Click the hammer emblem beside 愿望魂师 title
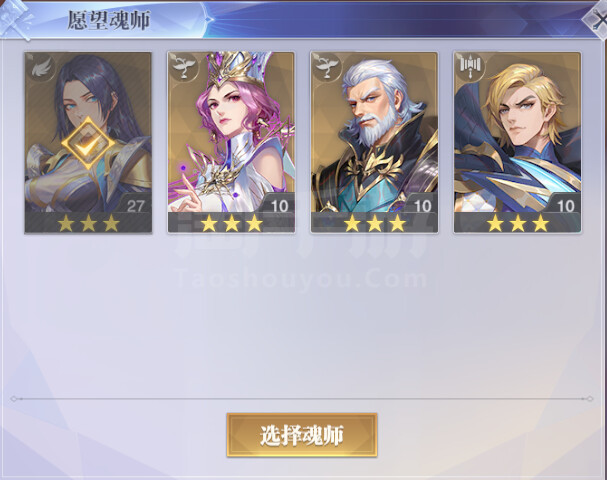607x480 pixels. tap(15, 20)
